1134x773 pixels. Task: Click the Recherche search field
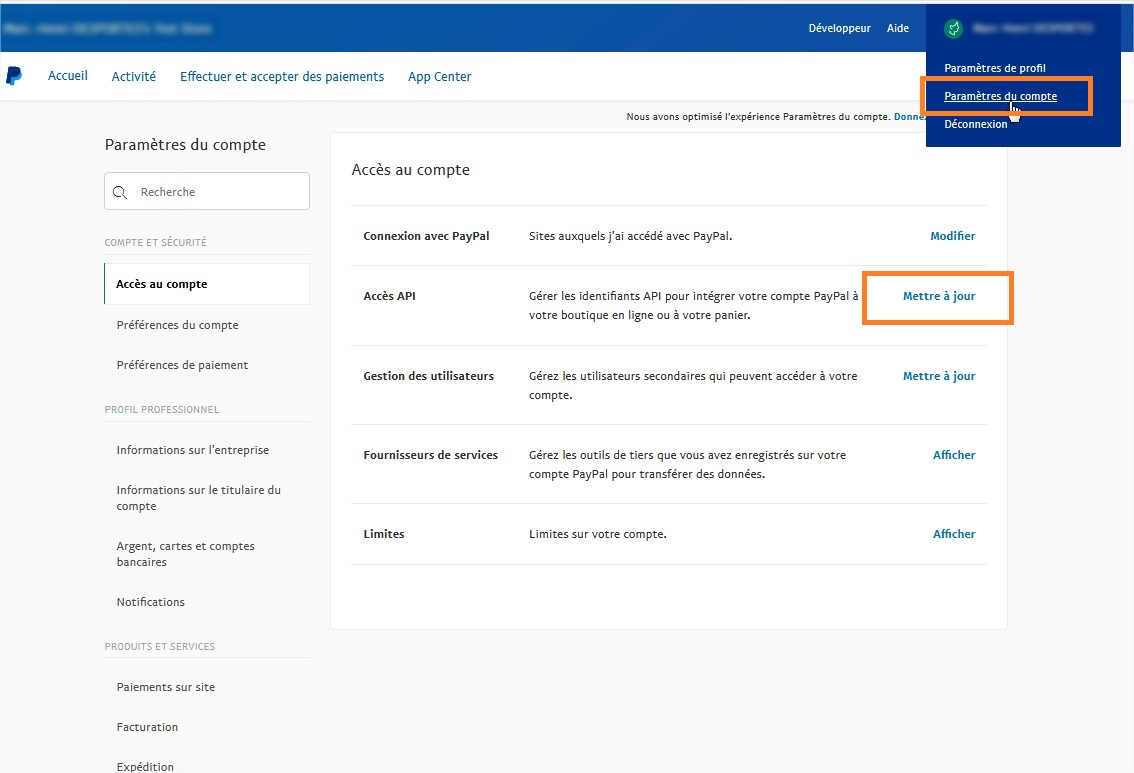(x=206, y=190)
